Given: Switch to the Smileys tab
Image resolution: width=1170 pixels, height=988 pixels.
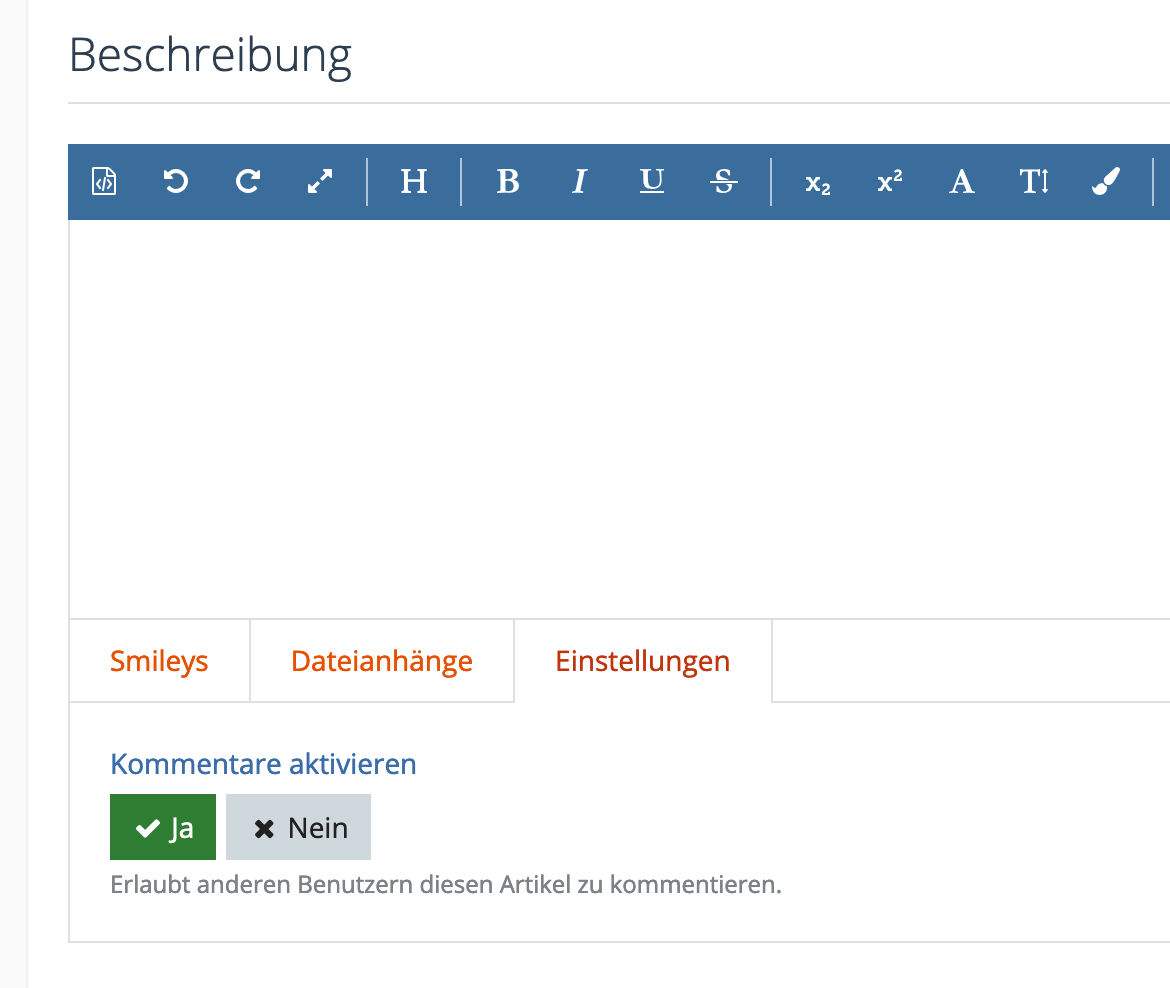Looking at the screenshot, I should 159,661.
